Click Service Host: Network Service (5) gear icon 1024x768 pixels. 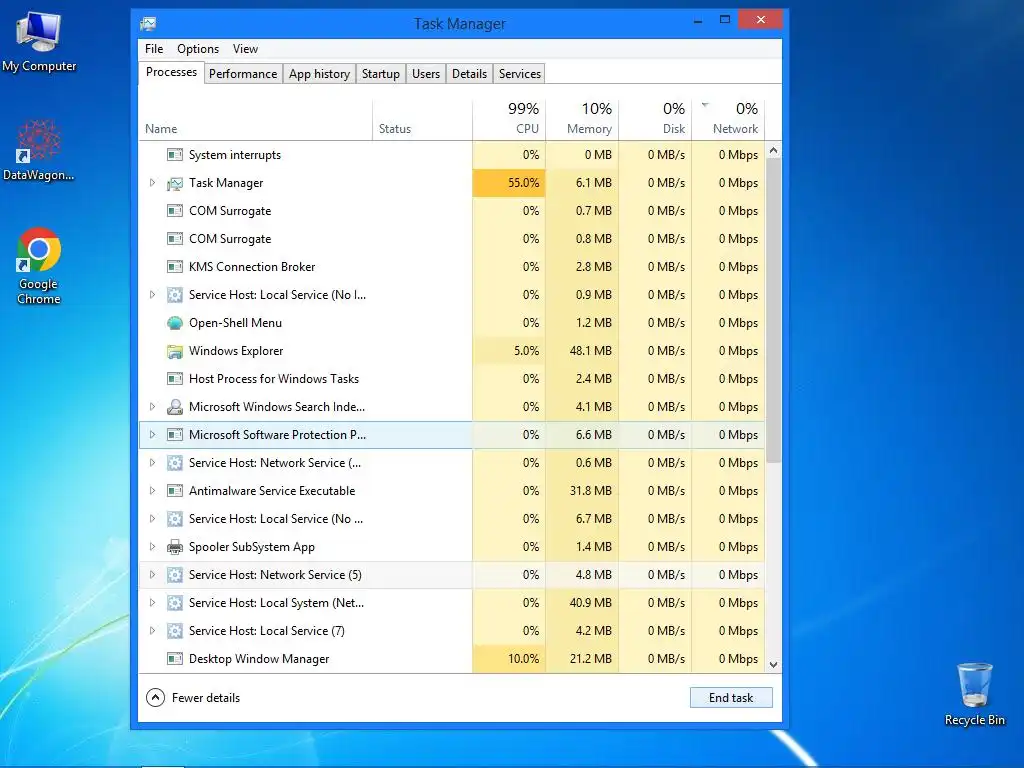(x=174, y=575)
